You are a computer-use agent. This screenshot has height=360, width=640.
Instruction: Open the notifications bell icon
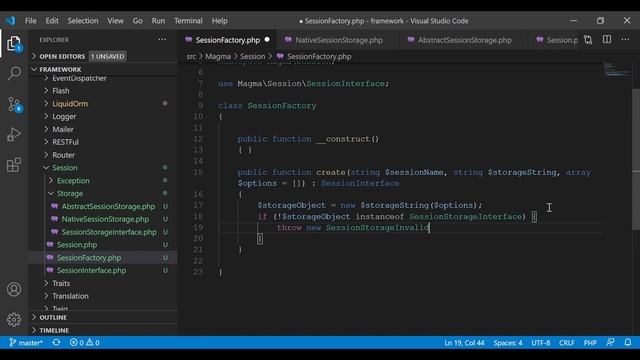[628, 342]
